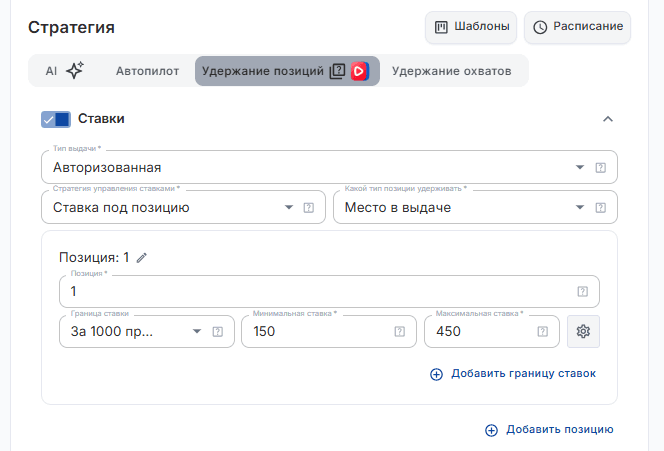664x451 pixels.
Task: Click Добавить позицию link
Action: coord(549,430)
